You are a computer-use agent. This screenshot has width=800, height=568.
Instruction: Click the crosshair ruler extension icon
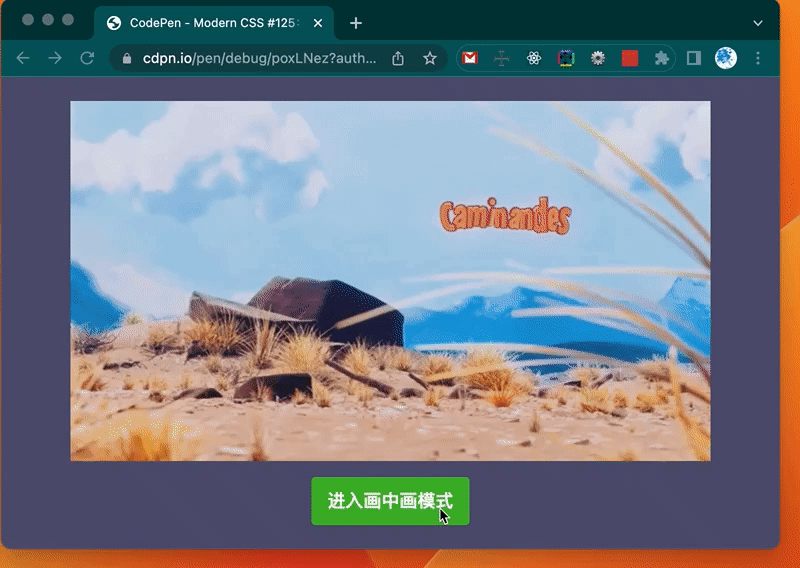[502, 58]
